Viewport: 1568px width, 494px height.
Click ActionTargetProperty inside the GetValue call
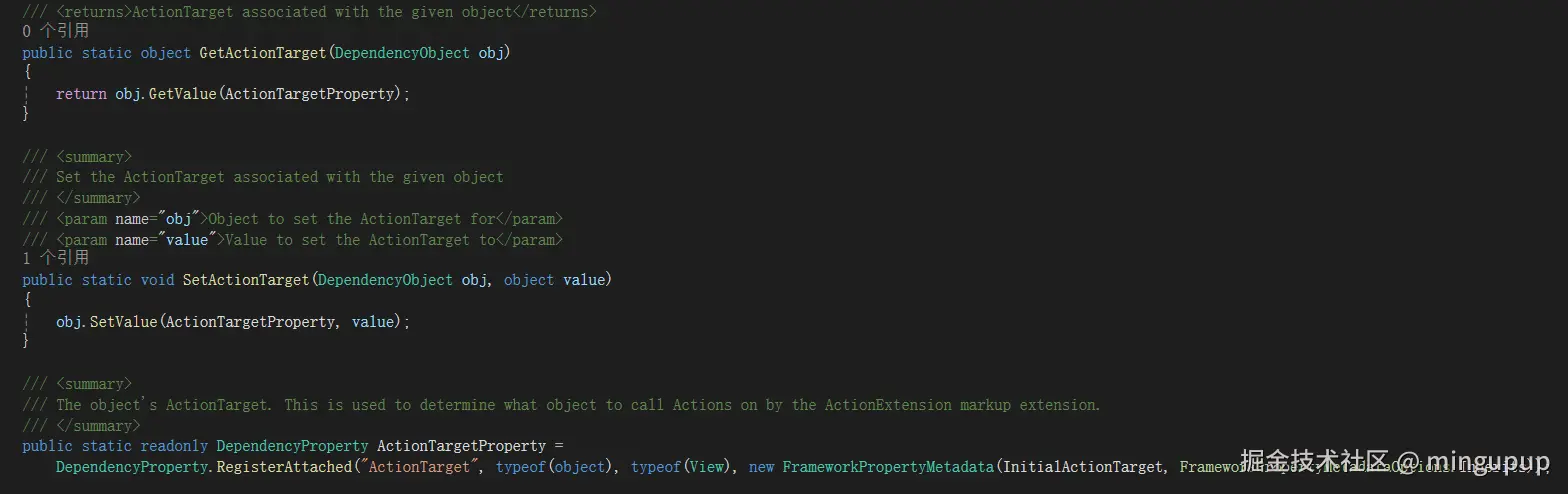pos(312,94)
